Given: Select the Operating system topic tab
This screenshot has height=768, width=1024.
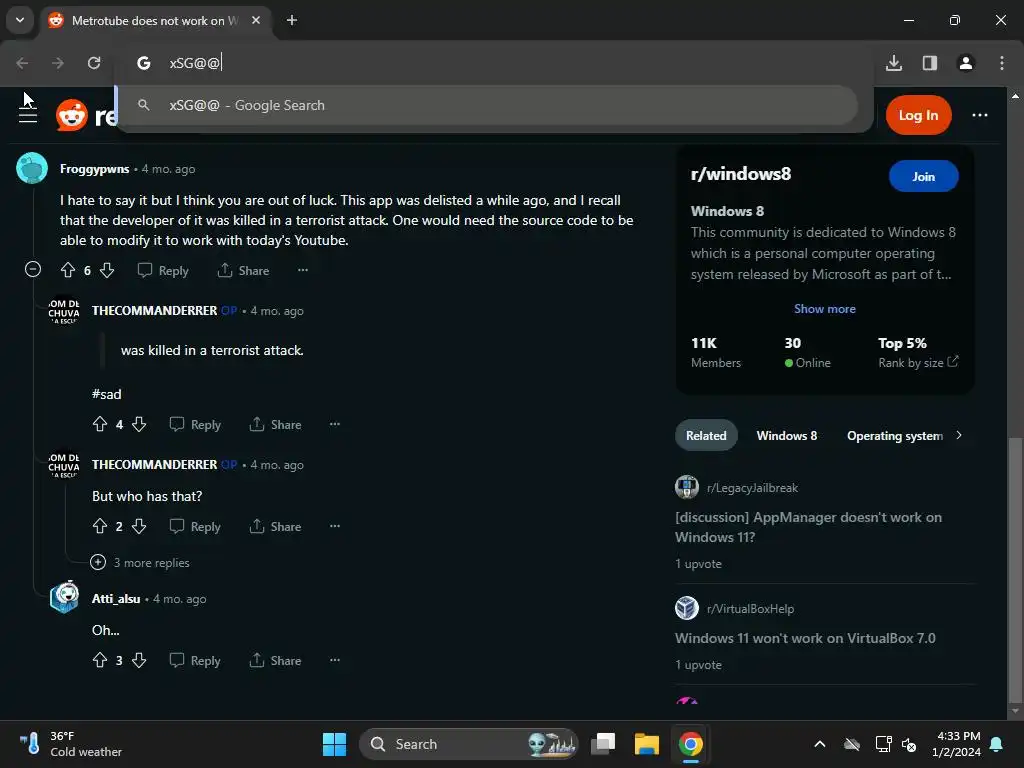Looking at the screenshot, I should pyautogui.click(x=895, y=436).
